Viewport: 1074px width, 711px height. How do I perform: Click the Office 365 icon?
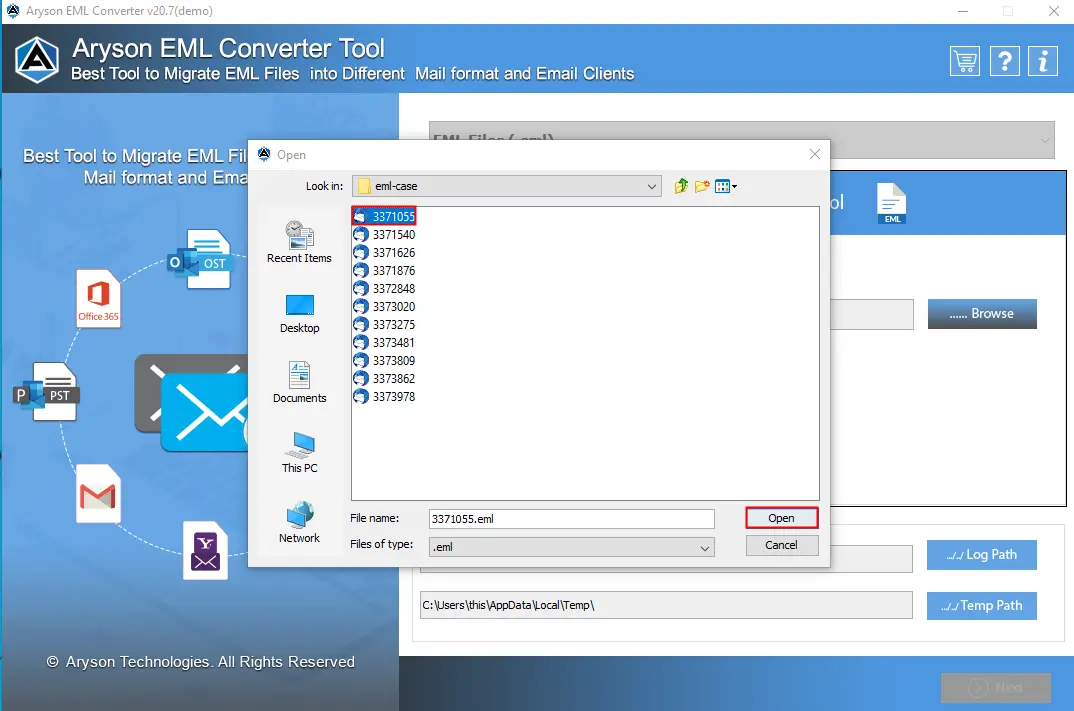point(99,298)
